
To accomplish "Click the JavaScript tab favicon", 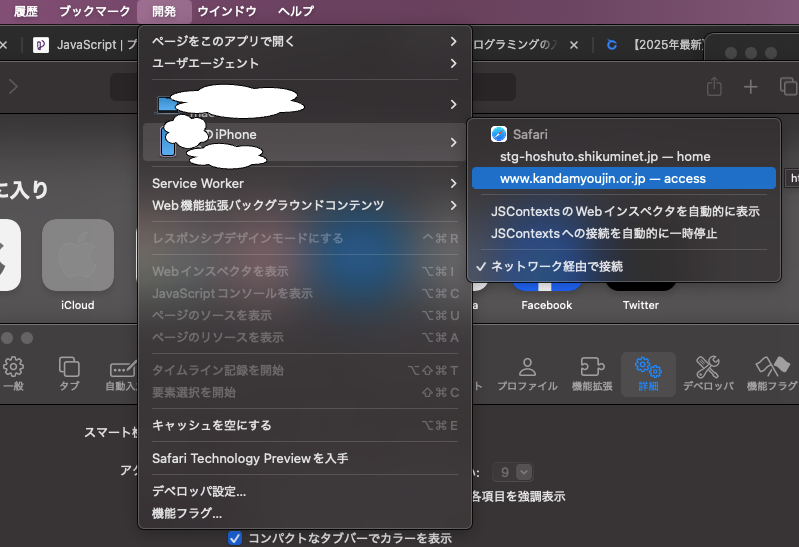I will (x=41, y=45).
